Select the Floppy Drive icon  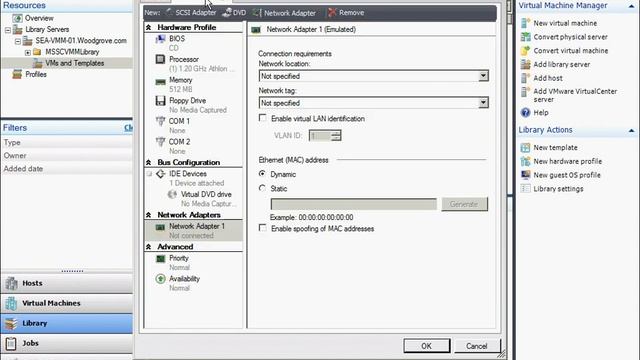pyautogui.click(x=160, y=101)
